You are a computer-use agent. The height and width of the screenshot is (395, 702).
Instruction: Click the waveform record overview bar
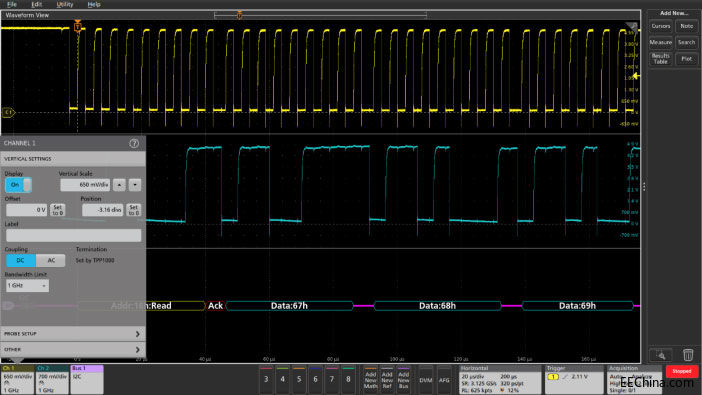point(321,15)
